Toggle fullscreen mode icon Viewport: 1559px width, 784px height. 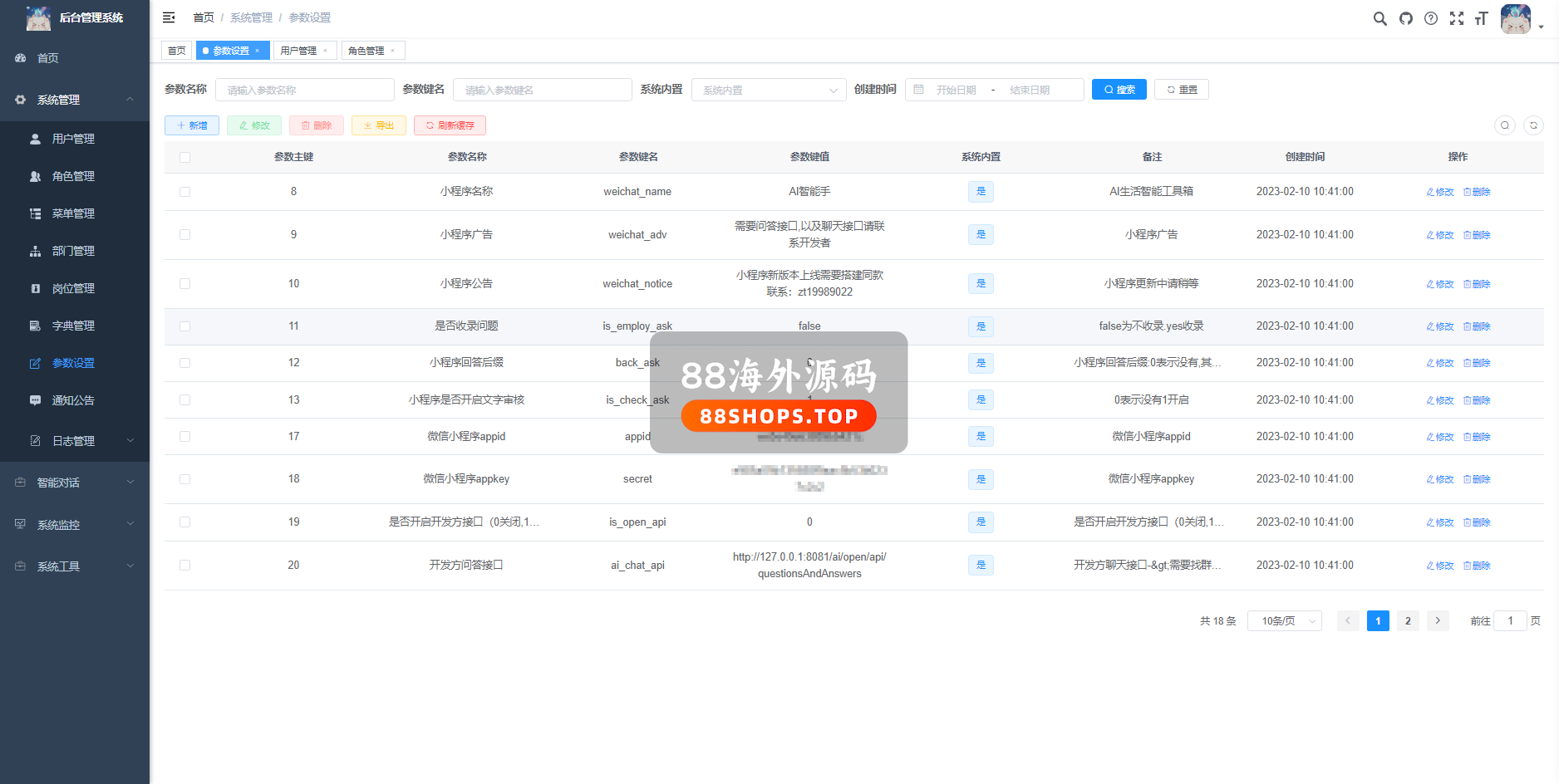pos(1457,18)
